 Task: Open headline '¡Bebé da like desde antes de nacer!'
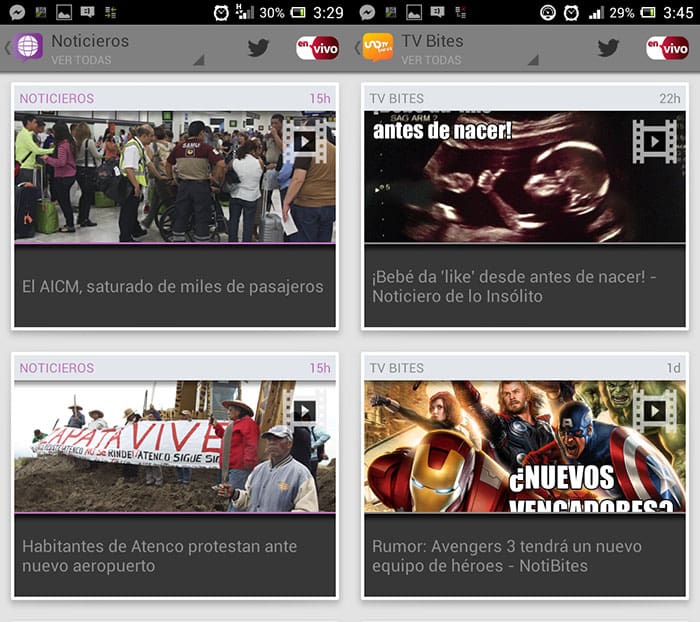[x=514, y=287]
